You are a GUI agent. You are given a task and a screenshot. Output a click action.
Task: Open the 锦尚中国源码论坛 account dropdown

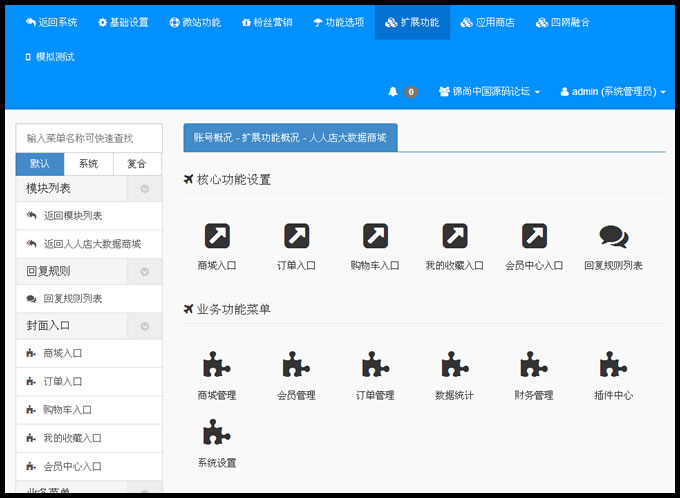(489, 92)
